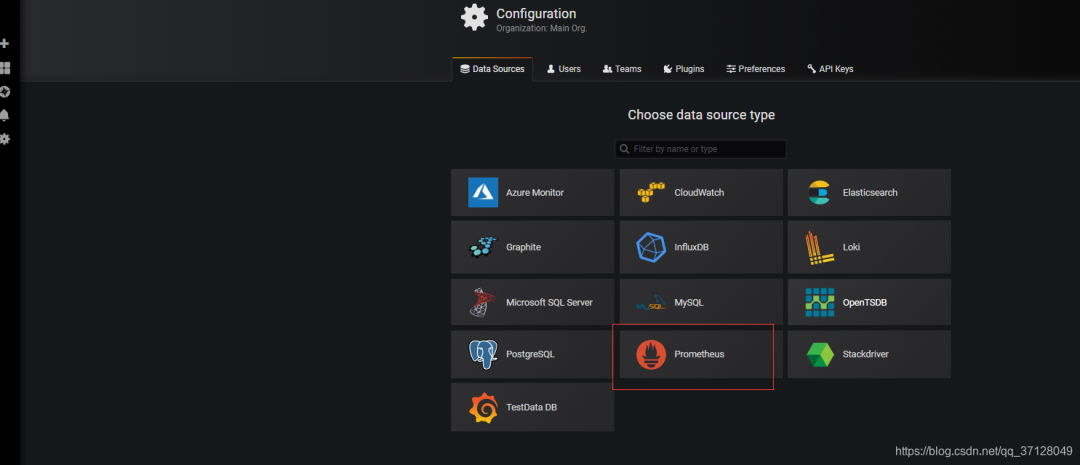Choose the TestData DB data source
1080x465 pixels.
[532, 407]
